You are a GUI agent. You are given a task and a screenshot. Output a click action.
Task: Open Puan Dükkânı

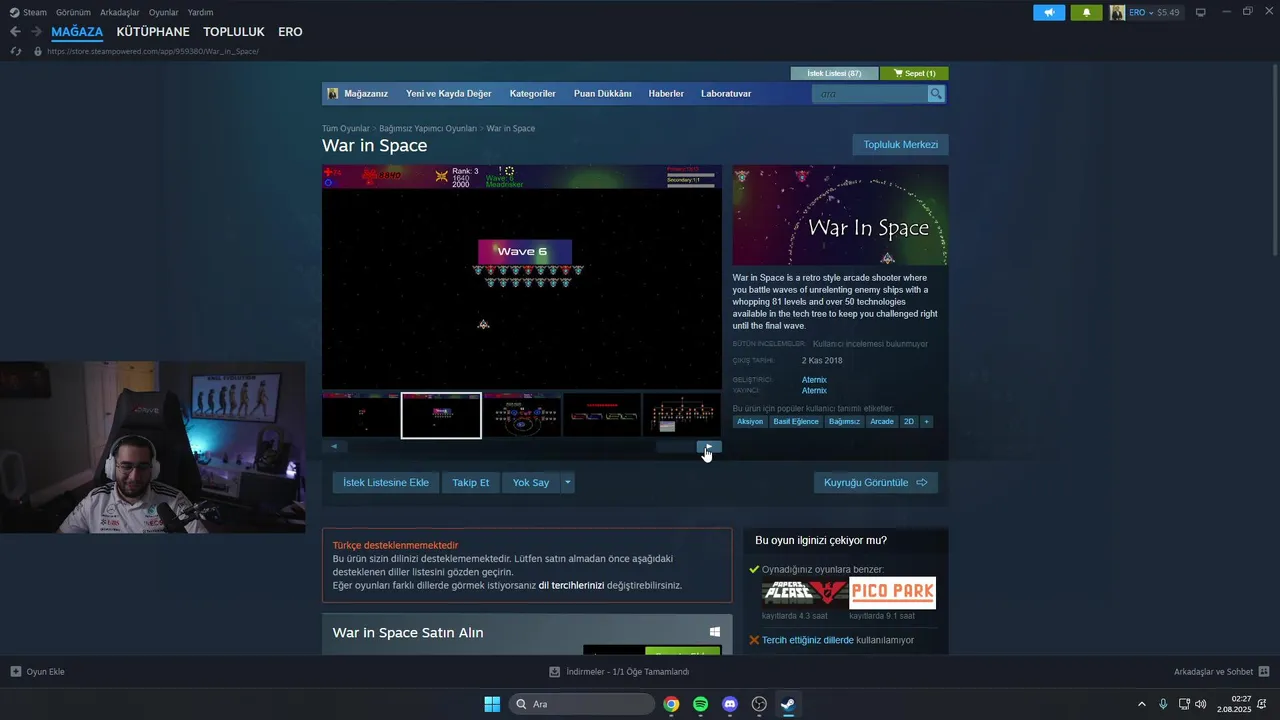coord(603,93)
